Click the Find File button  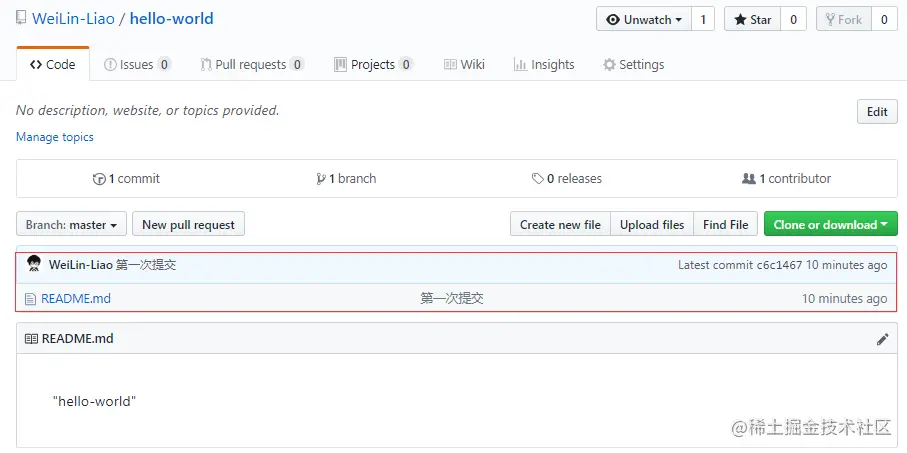coord(726,224)
